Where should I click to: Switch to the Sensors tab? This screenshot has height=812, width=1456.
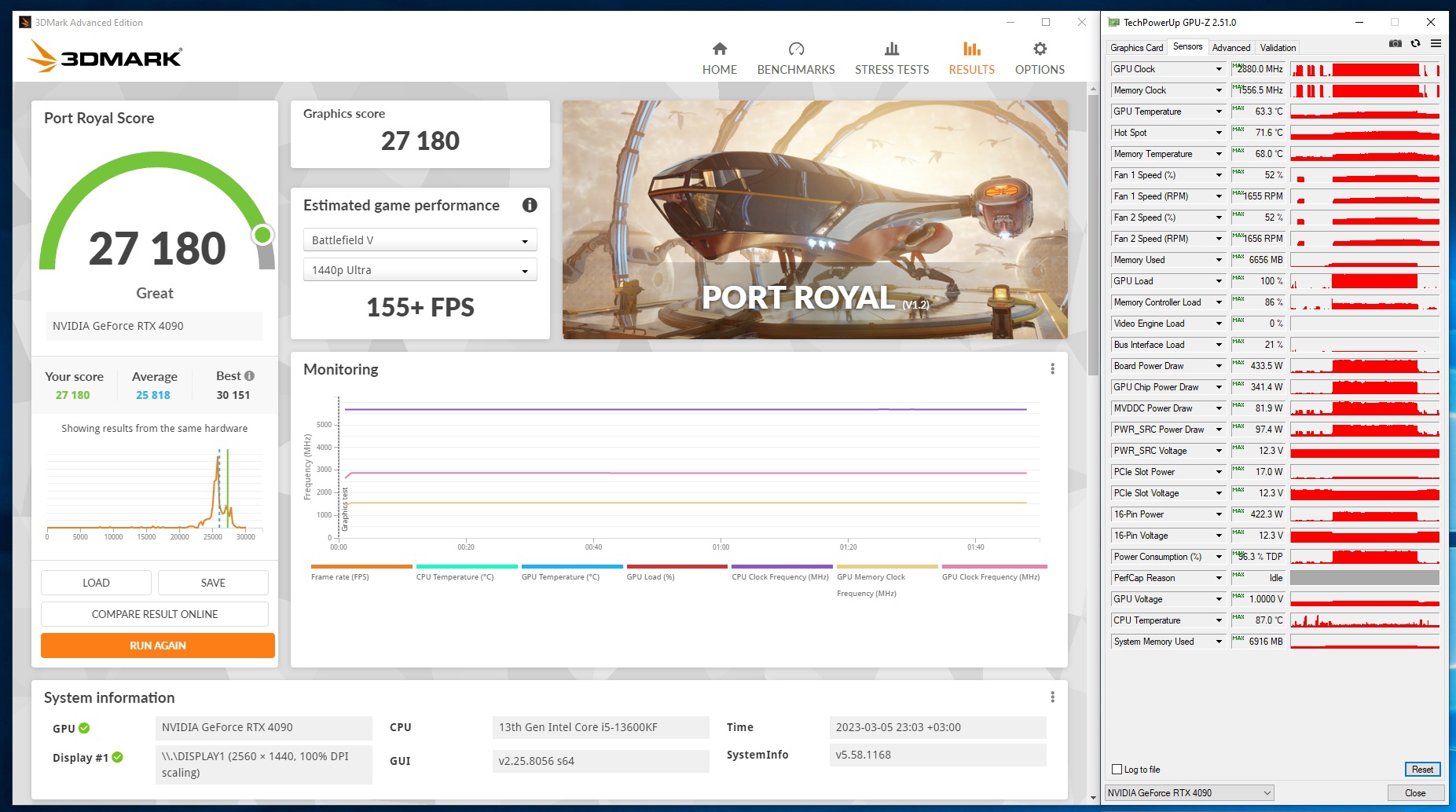1188,47
